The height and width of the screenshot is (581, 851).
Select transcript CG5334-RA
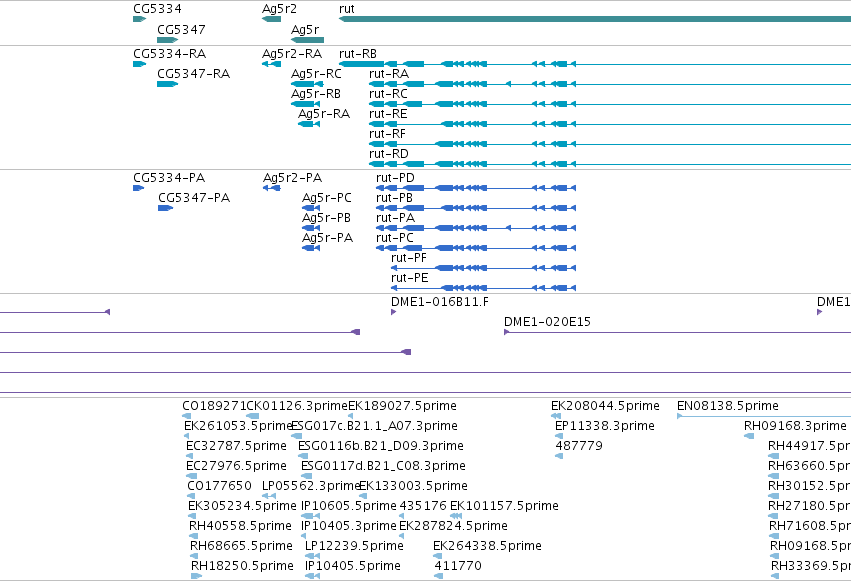click(139, 64)
